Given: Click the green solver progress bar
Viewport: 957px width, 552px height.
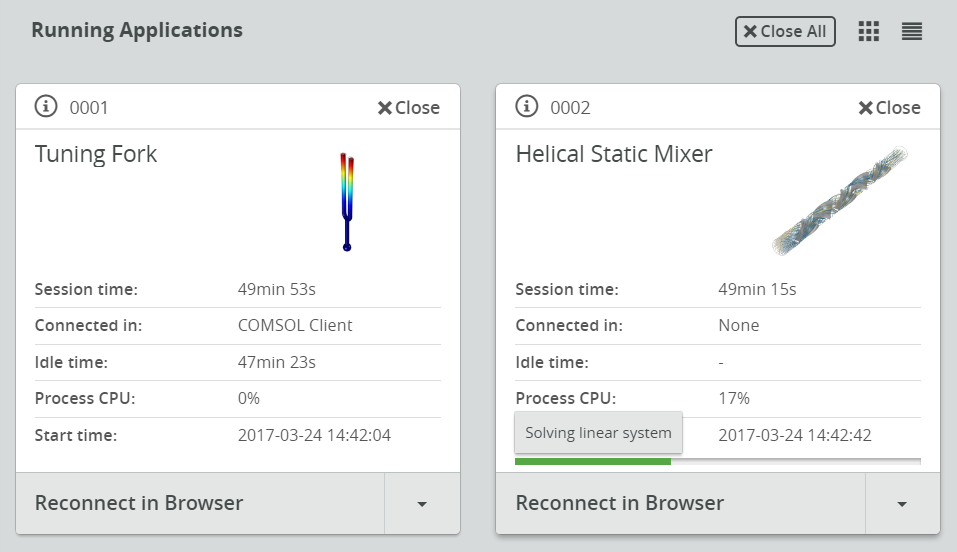Looking at the screenshot, I should coord(593,461).
